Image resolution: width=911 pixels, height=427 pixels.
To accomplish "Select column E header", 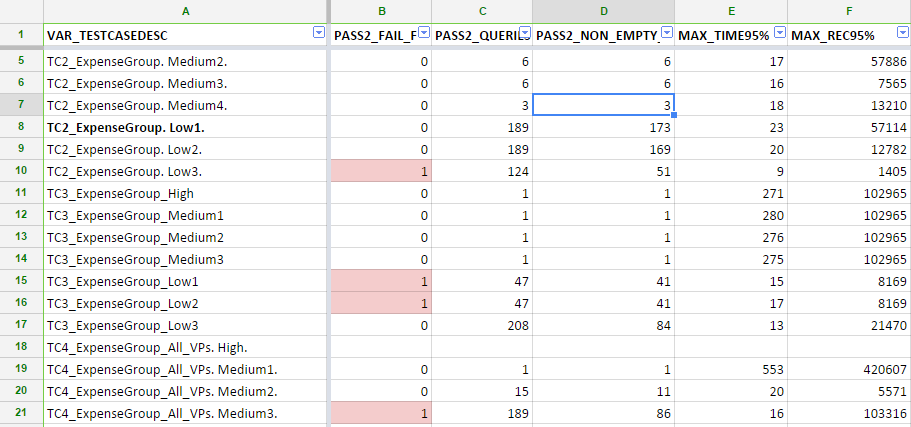I will pyautogui.click(x=731, y=11).
